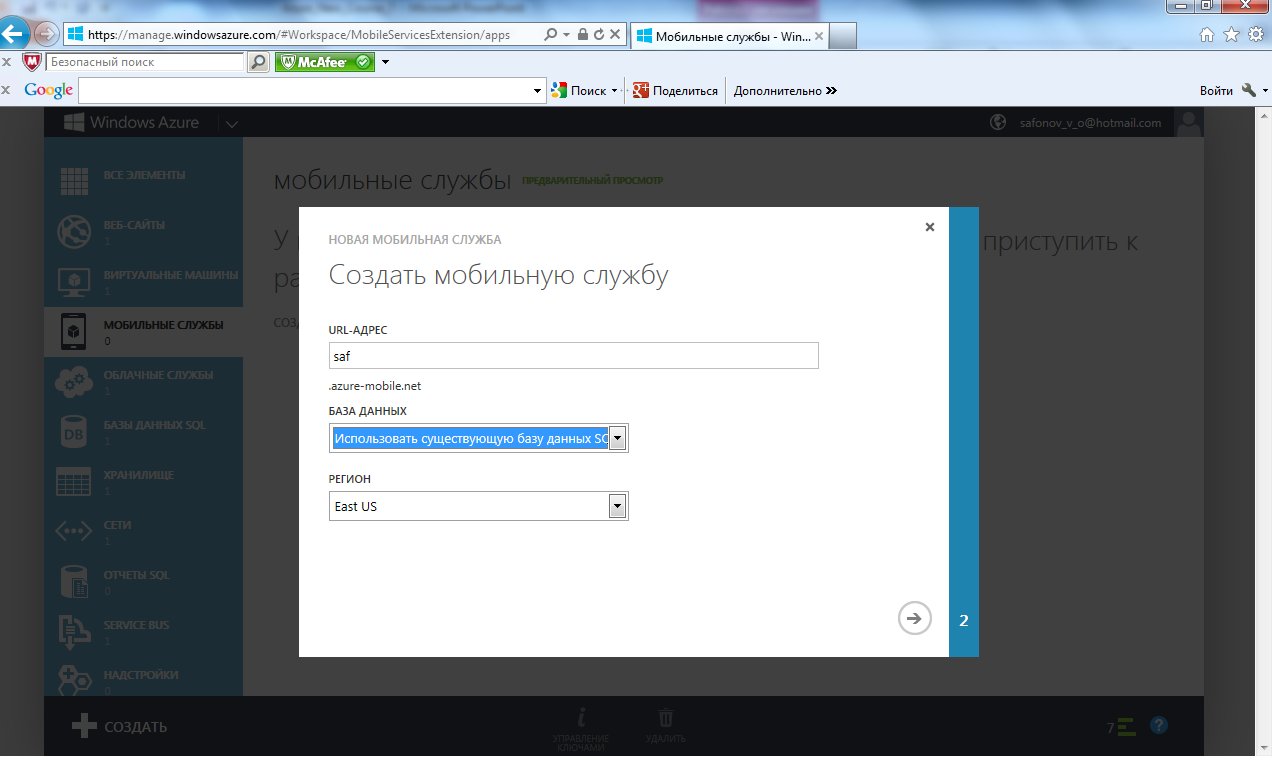Click the Поиск button in Google toolbar

pyautogui.click(x=579, y=90)
